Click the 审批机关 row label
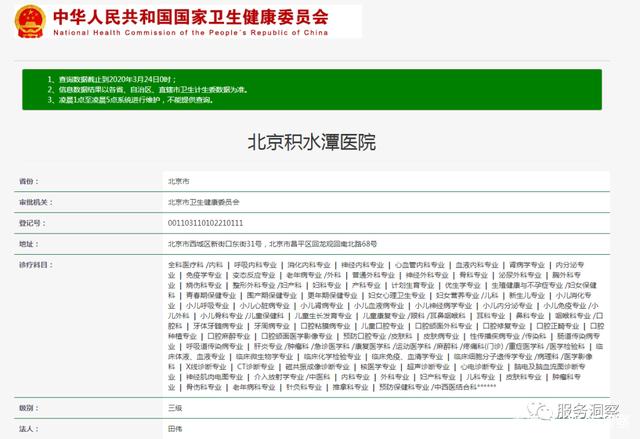The image size is (640, 439). pyautogui.click(x=34, y=202)
